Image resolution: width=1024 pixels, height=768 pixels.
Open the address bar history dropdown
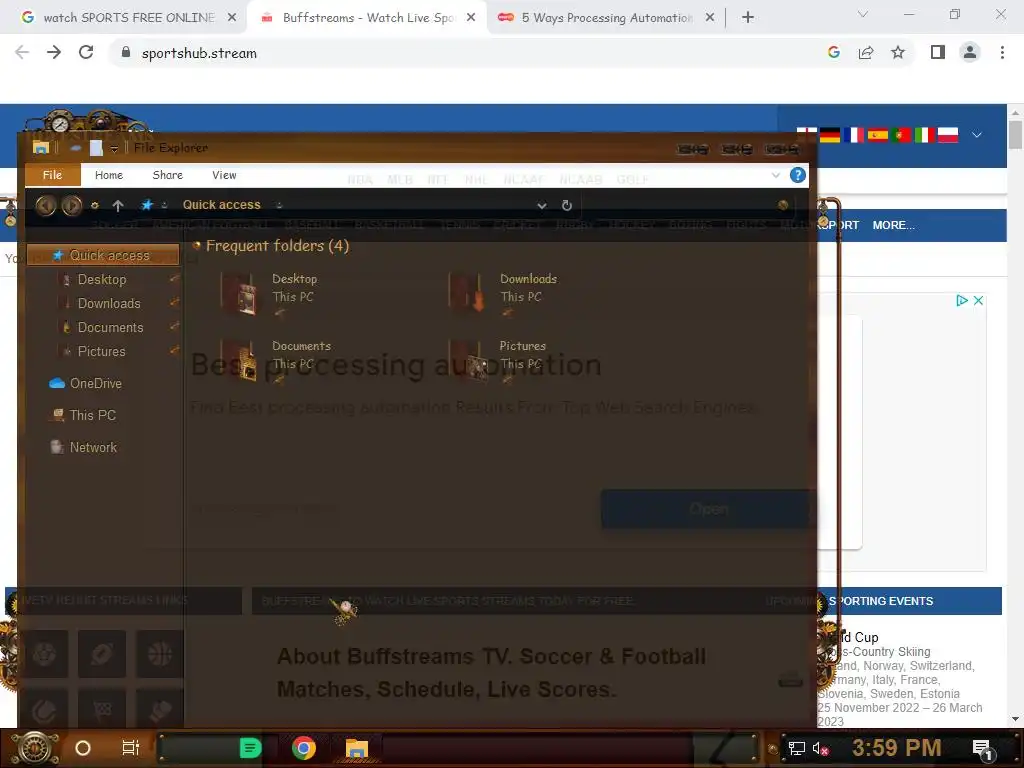point(541,205)
